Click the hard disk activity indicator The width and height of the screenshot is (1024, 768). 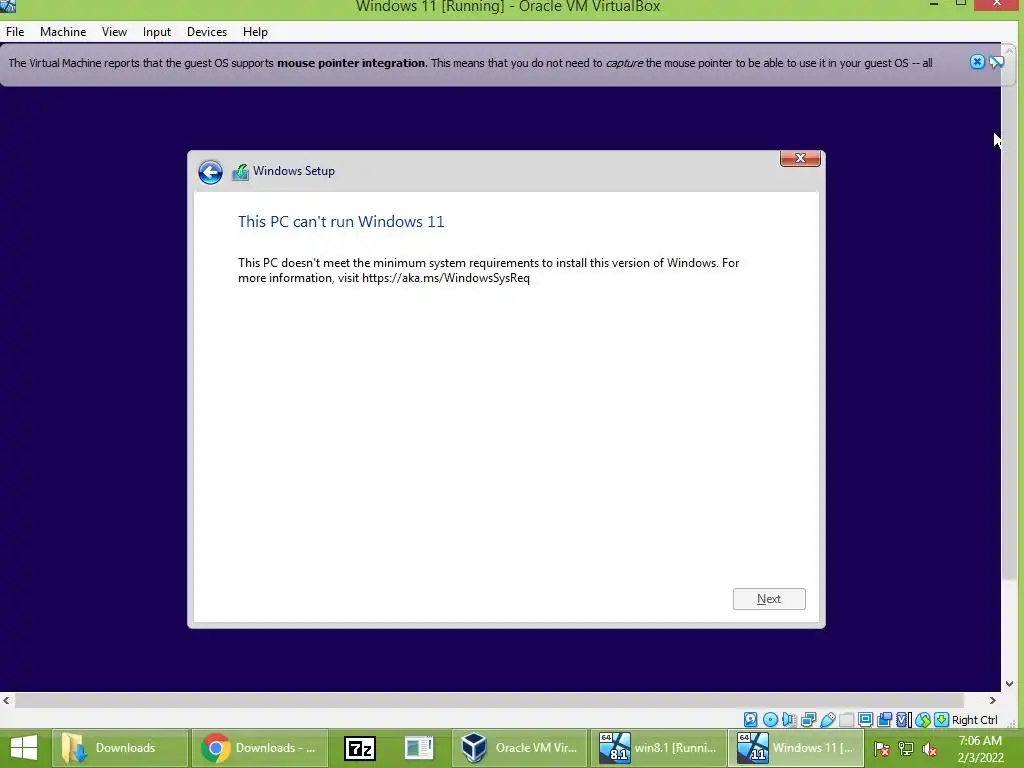(750, 720)
